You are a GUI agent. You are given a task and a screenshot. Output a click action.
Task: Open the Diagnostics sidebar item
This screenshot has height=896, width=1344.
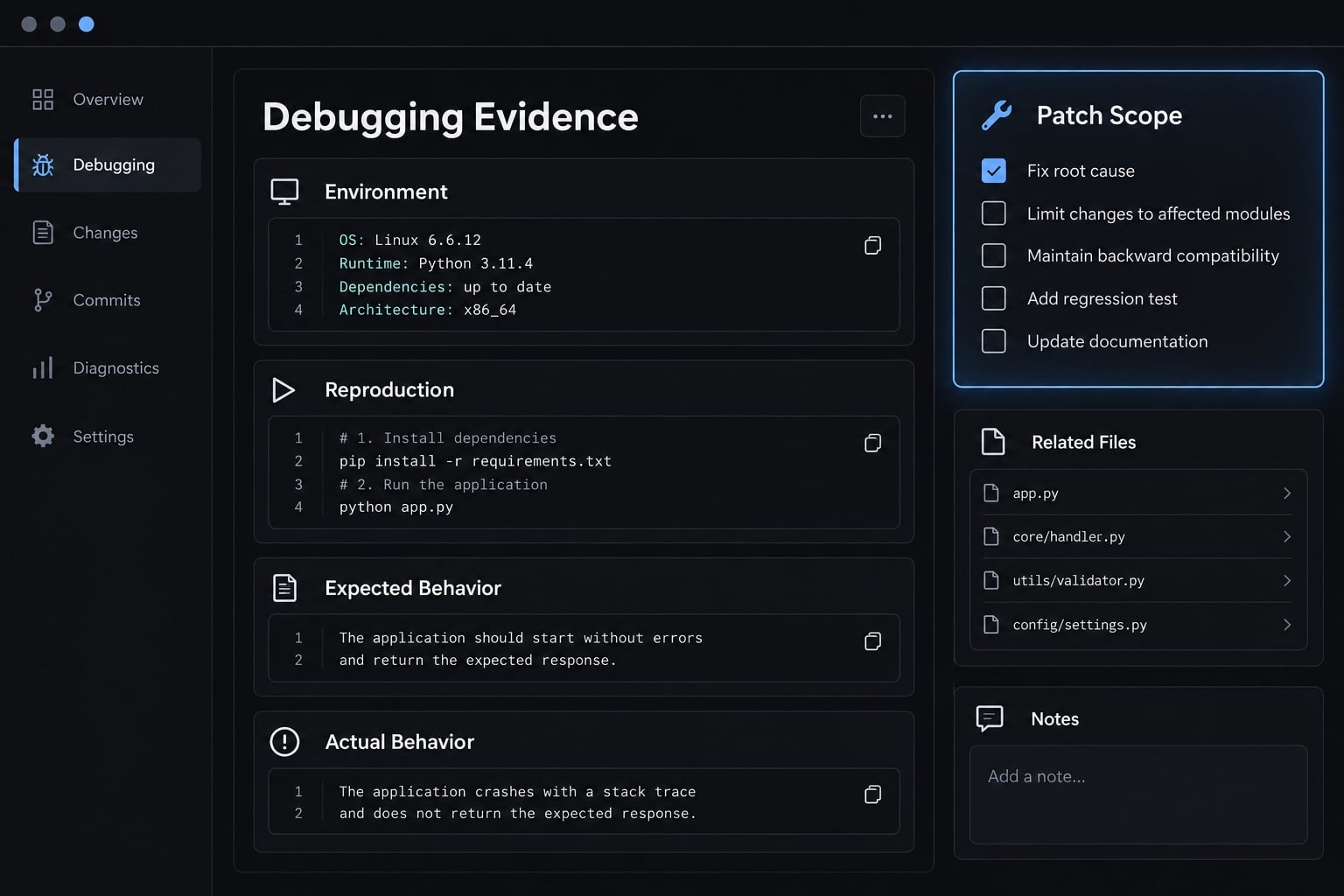tap(108, 367)
